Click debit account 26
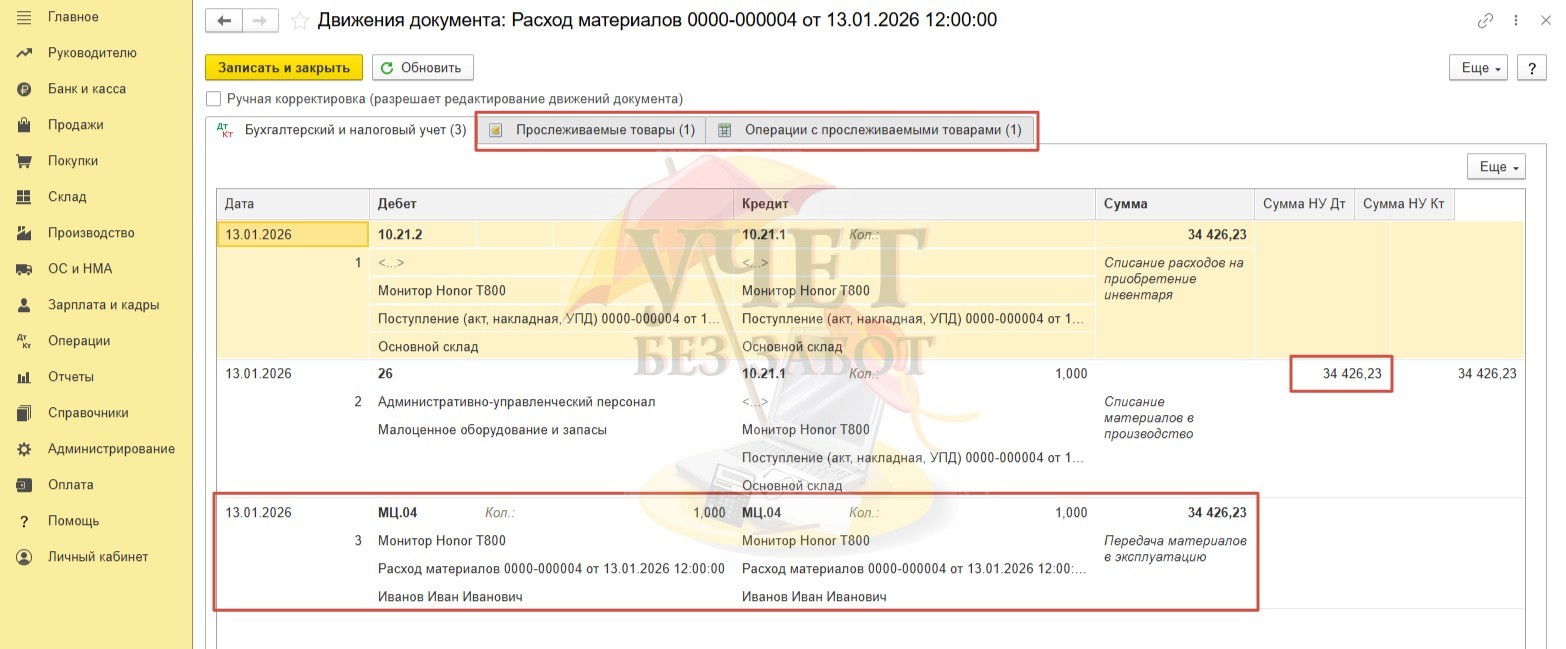 pyautogui.click(x=386, y=373)
